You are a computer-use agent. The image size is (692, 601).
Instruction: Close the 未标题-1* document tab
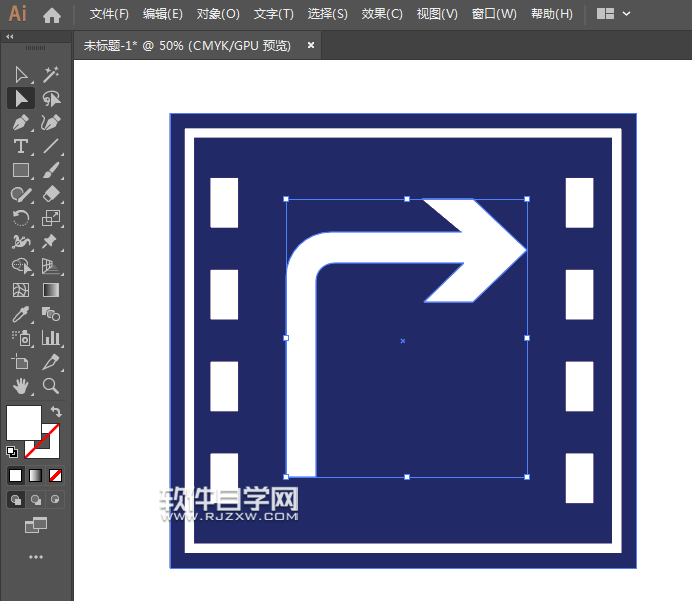pyautogui.click(x=311, y=45)
